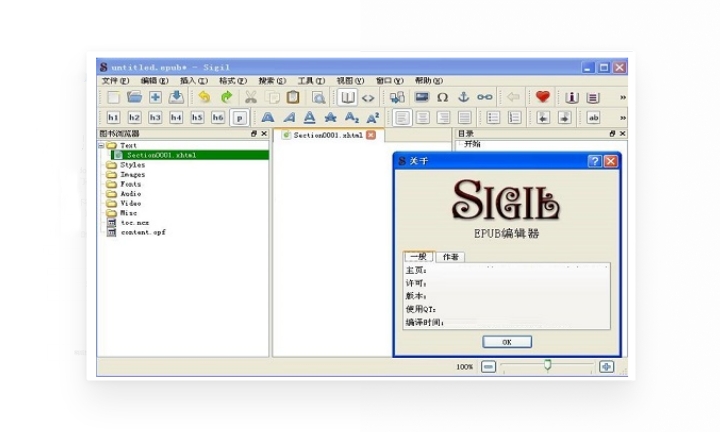Collapse the Text folder in book browser
720x432 pixels.
point(101,146)
